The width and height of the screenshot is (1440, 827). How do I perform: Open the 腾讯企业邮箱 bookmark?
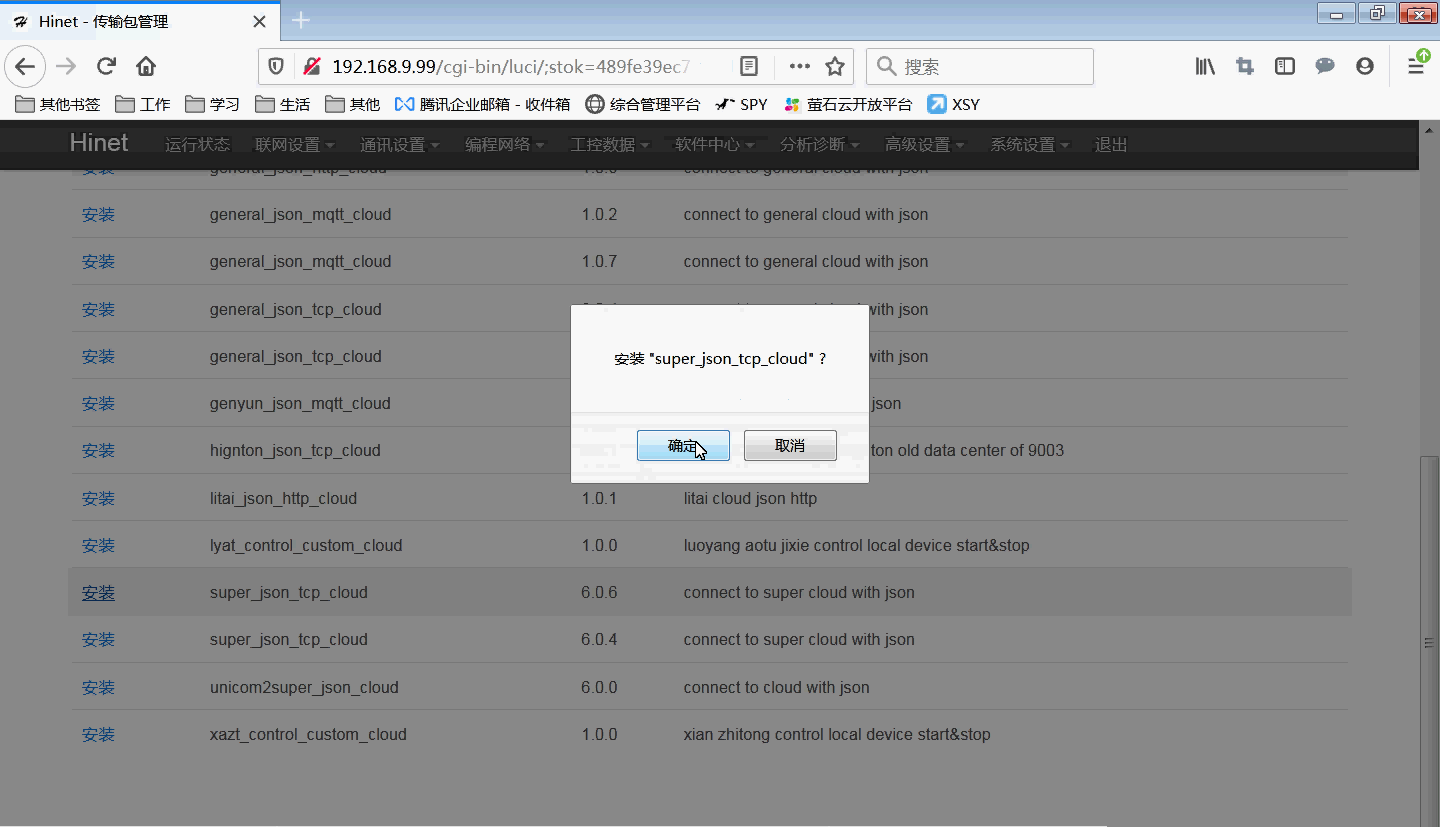coord(482,104)
